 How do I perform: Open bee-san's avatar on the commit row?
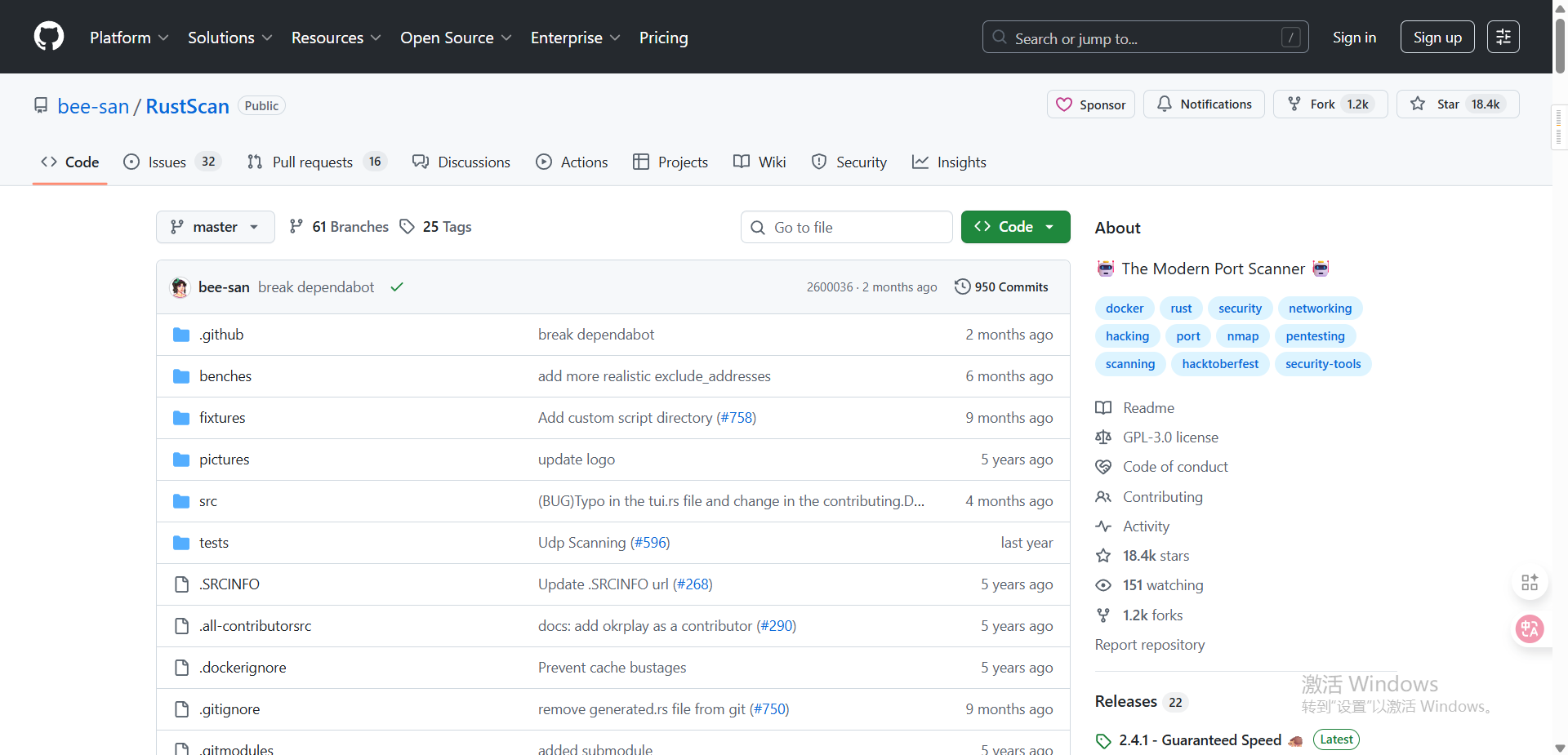(180, 287)
